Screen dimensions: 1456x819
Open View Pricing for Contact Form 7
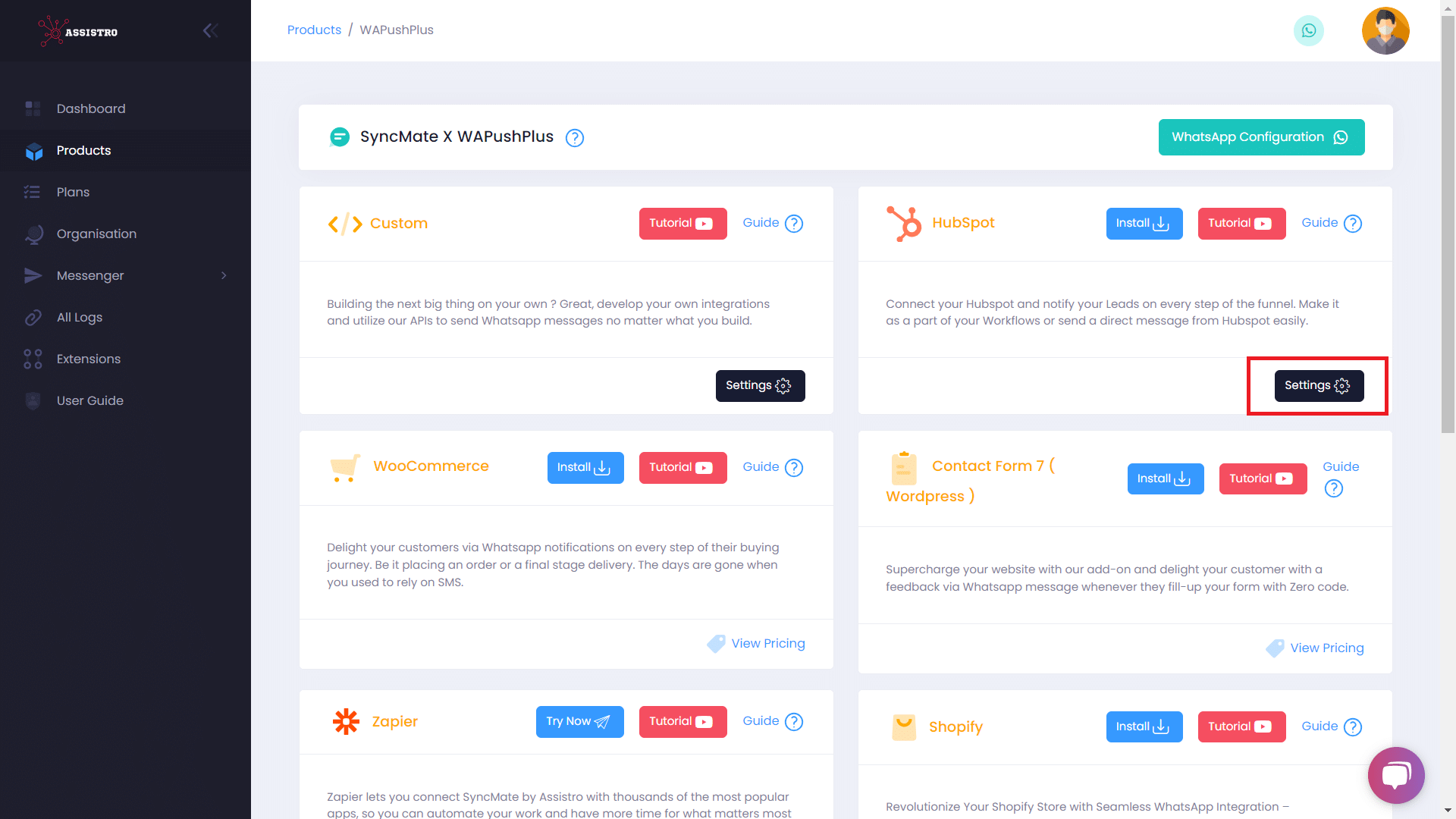1326,648
